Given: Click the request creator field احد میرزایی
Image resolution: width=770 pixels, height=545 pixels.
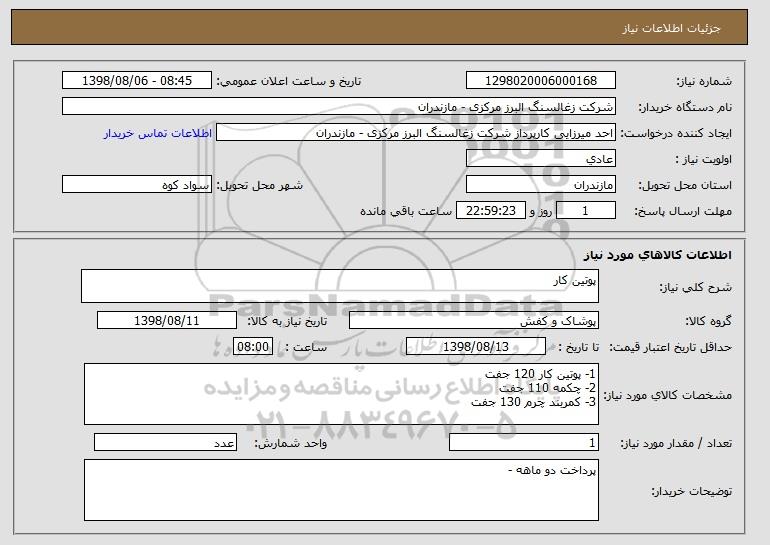Looking at the screenshot, I should pos(416,133).
